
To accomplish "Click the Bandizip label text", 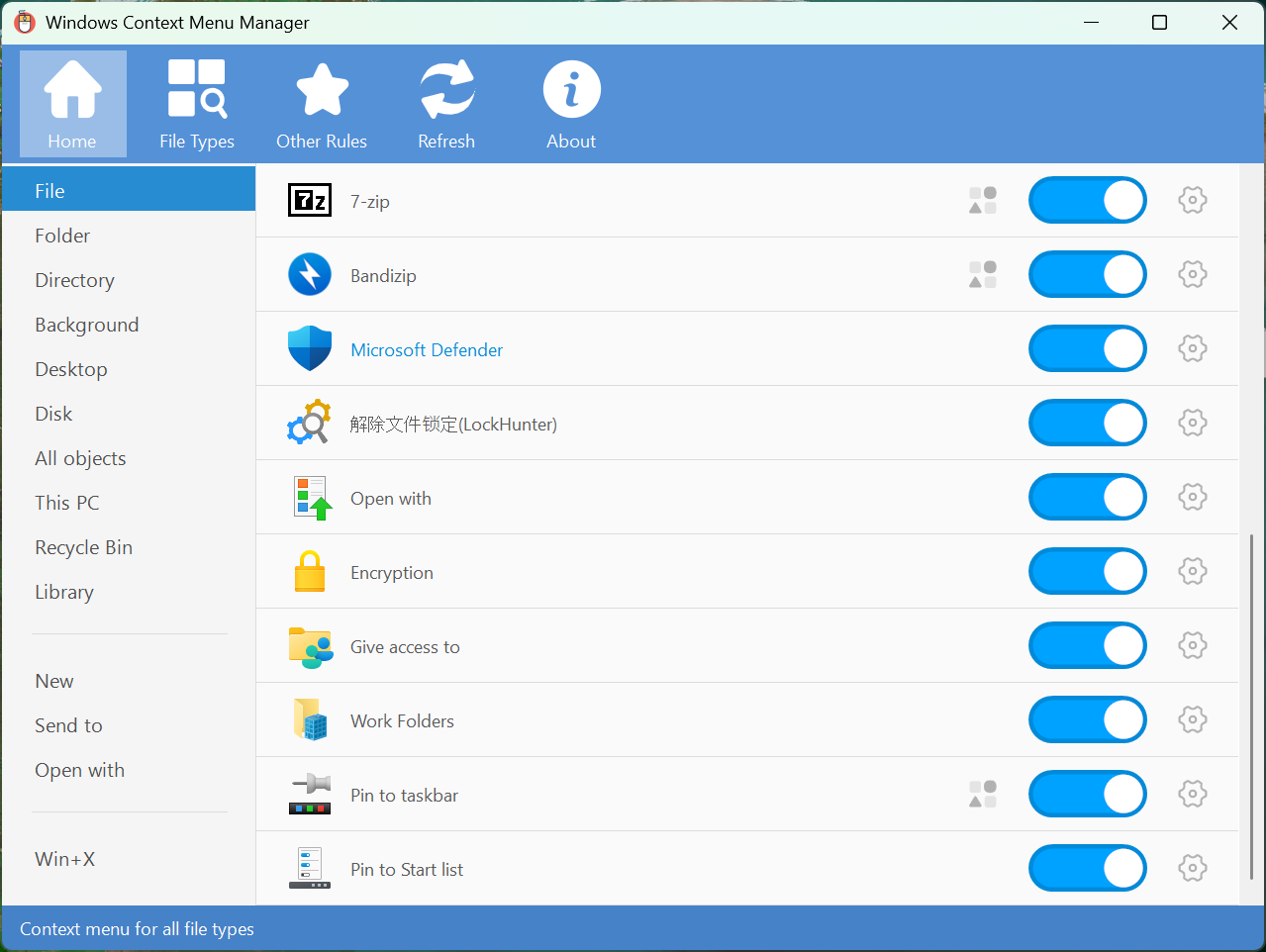I will point(383,275).
